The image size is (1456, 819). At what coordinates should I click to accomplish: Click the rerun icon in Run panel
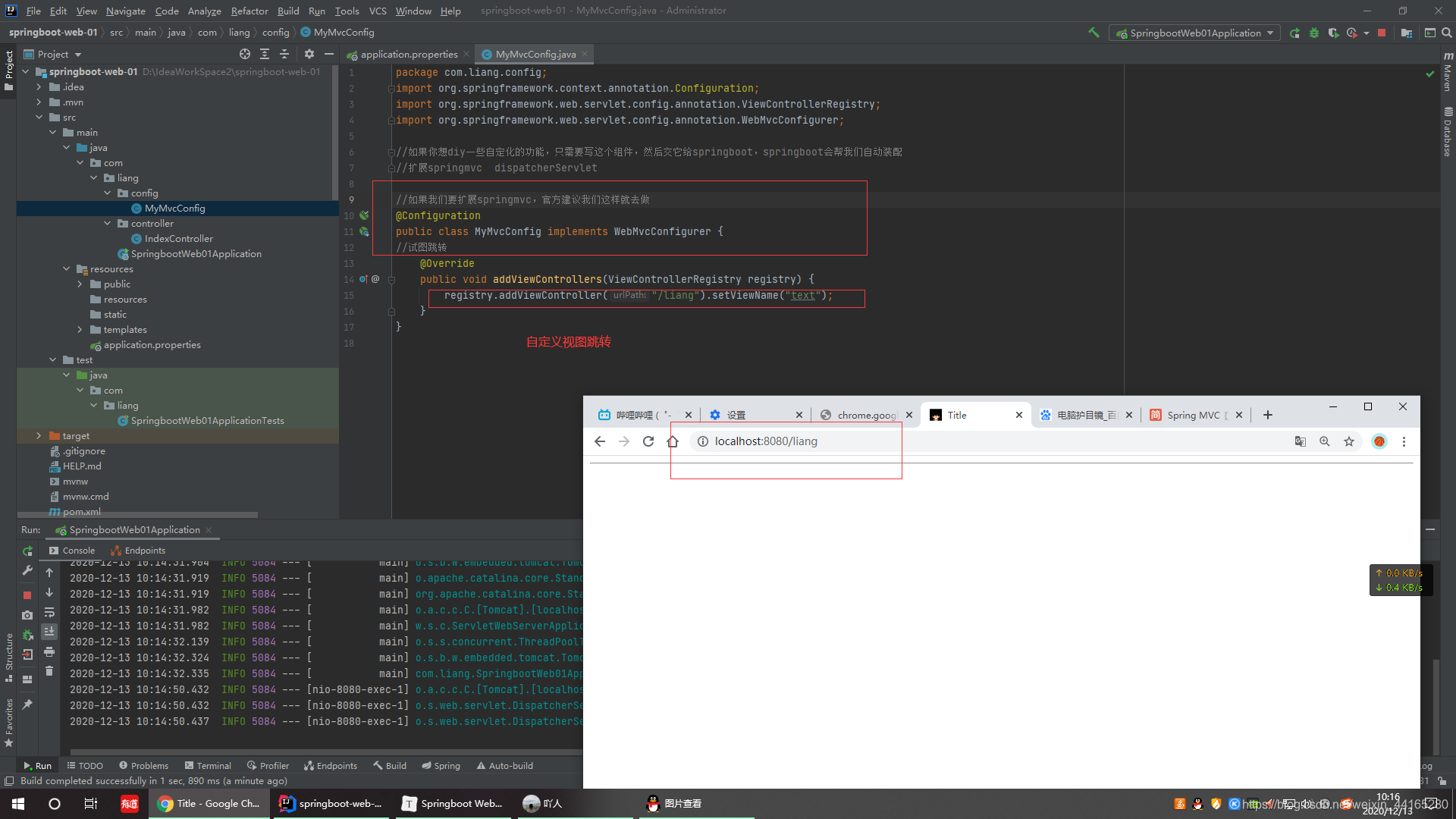[x=27, y=551]
